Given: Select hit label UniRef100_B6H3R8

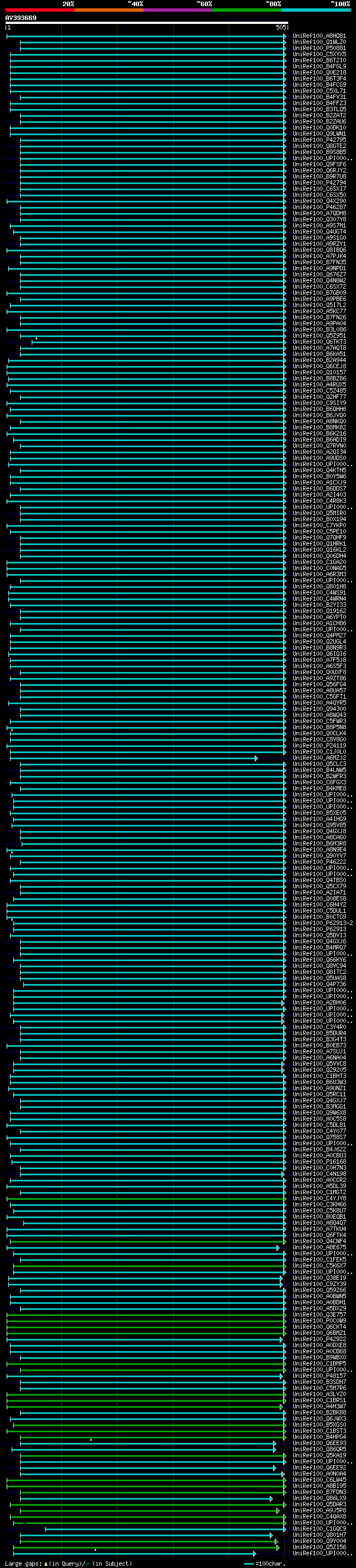Looking at the screenshot, I should click(319, 844).
